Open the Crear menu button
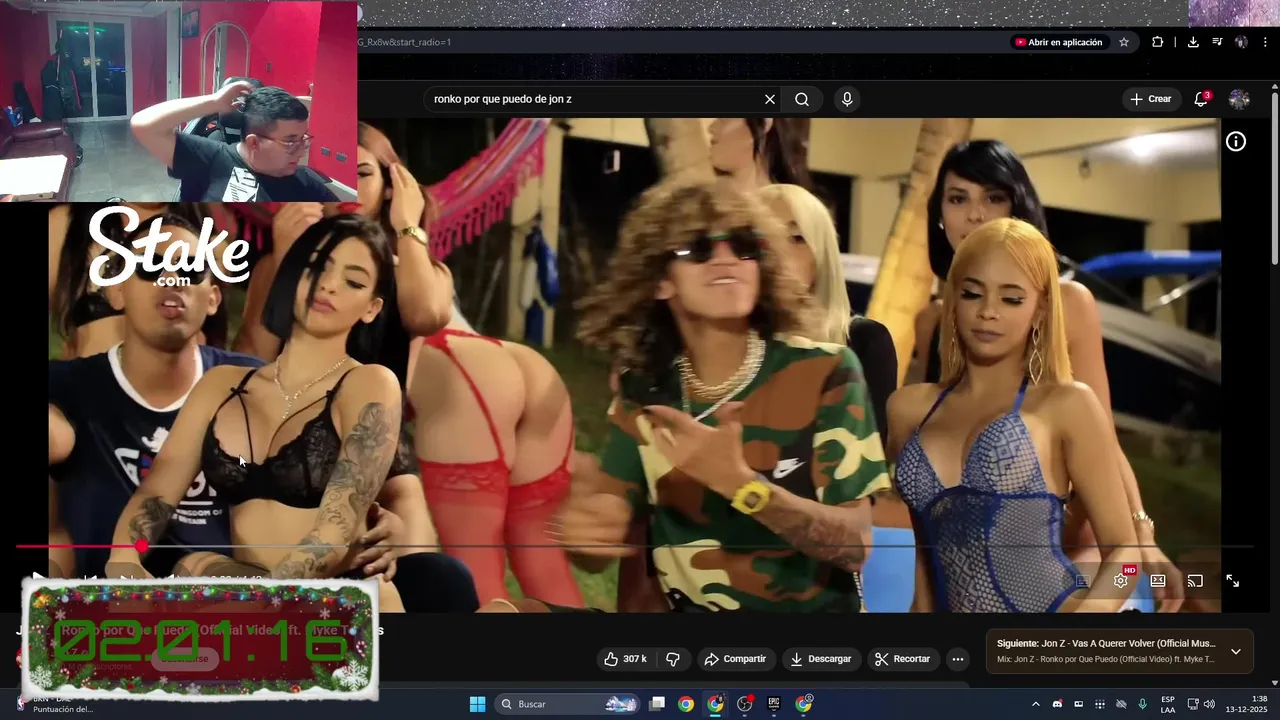Viewport: 1280px width, 720px height. (x=1150, y=99)
